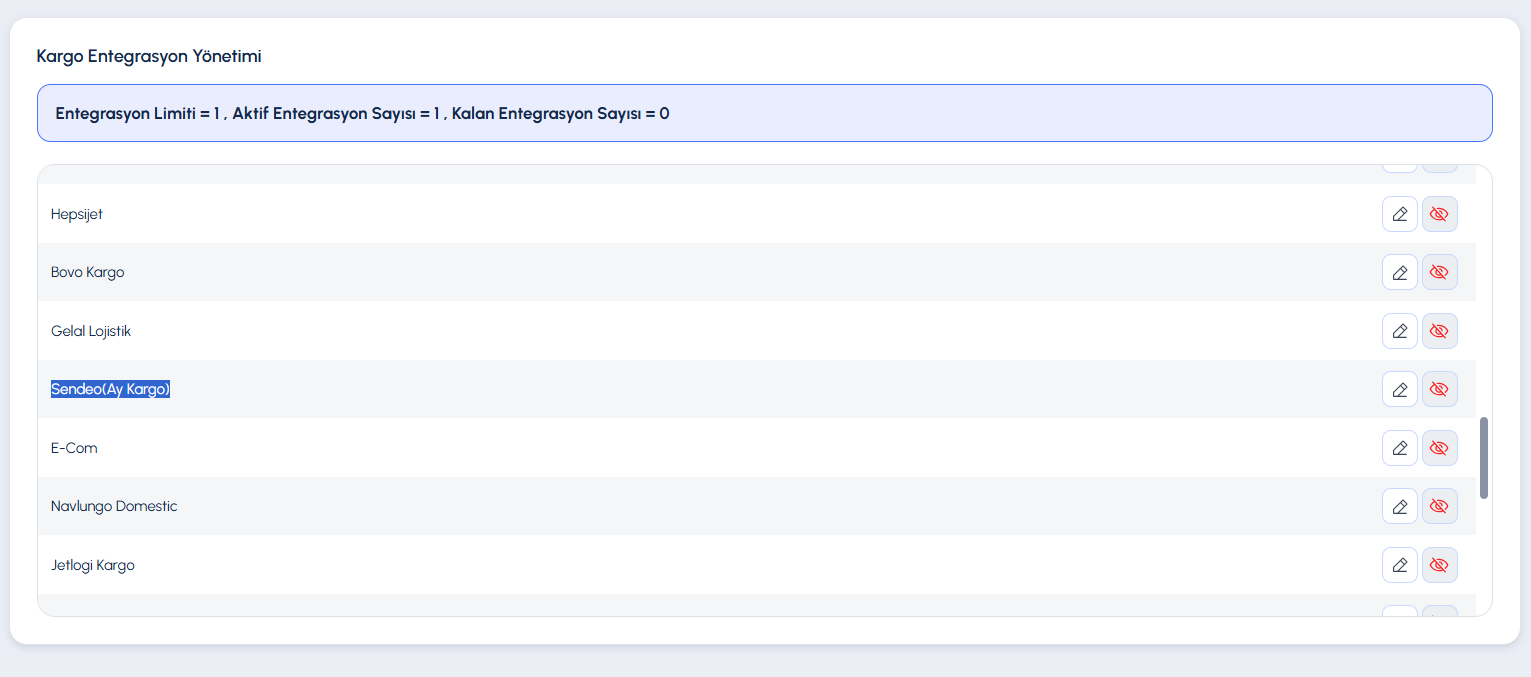Edit the Gelal Lojistik integration

click(x=1400, y=331)
